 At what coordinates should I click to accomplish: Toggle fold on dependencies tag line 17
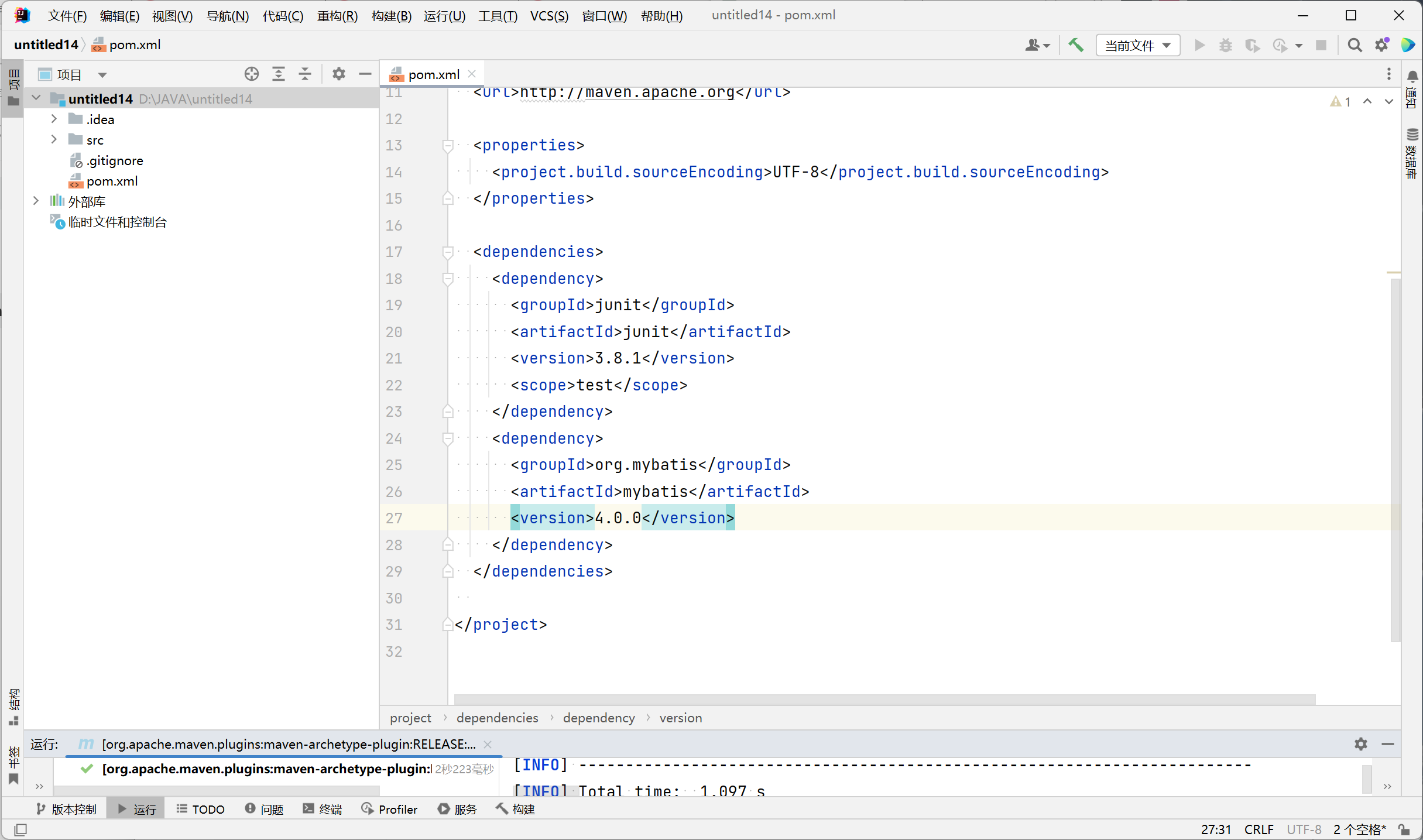pyautogui.click(x=448, y=252)
